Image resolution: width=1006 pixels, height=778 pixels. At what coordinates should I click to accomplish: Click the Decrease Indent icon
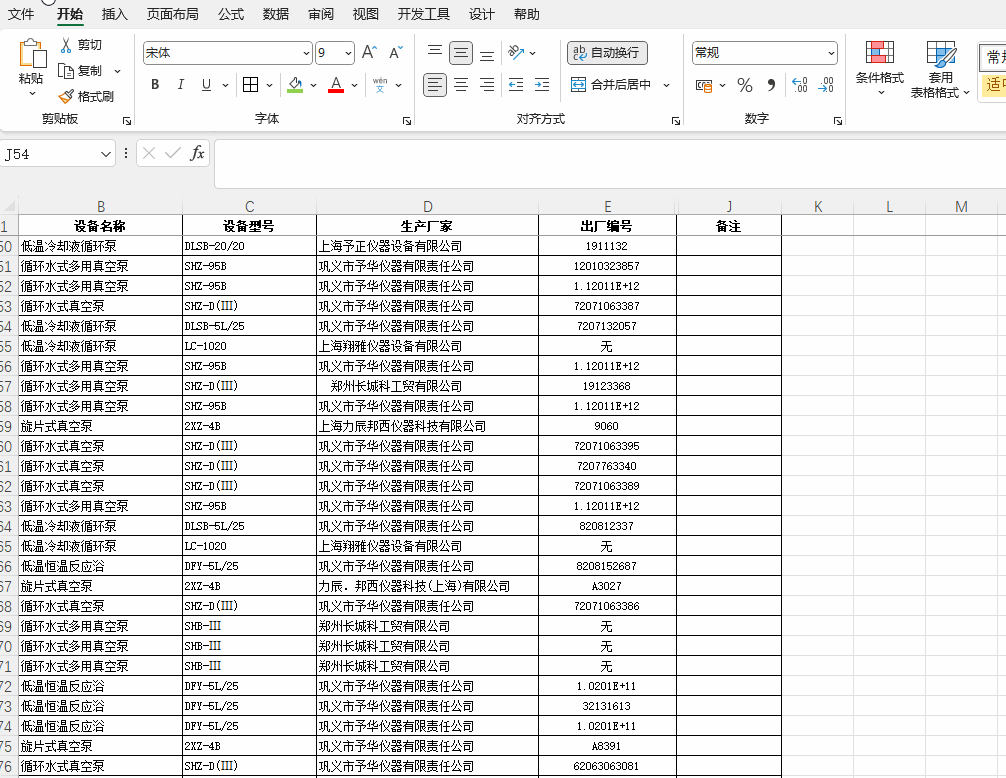coord(516,85)
